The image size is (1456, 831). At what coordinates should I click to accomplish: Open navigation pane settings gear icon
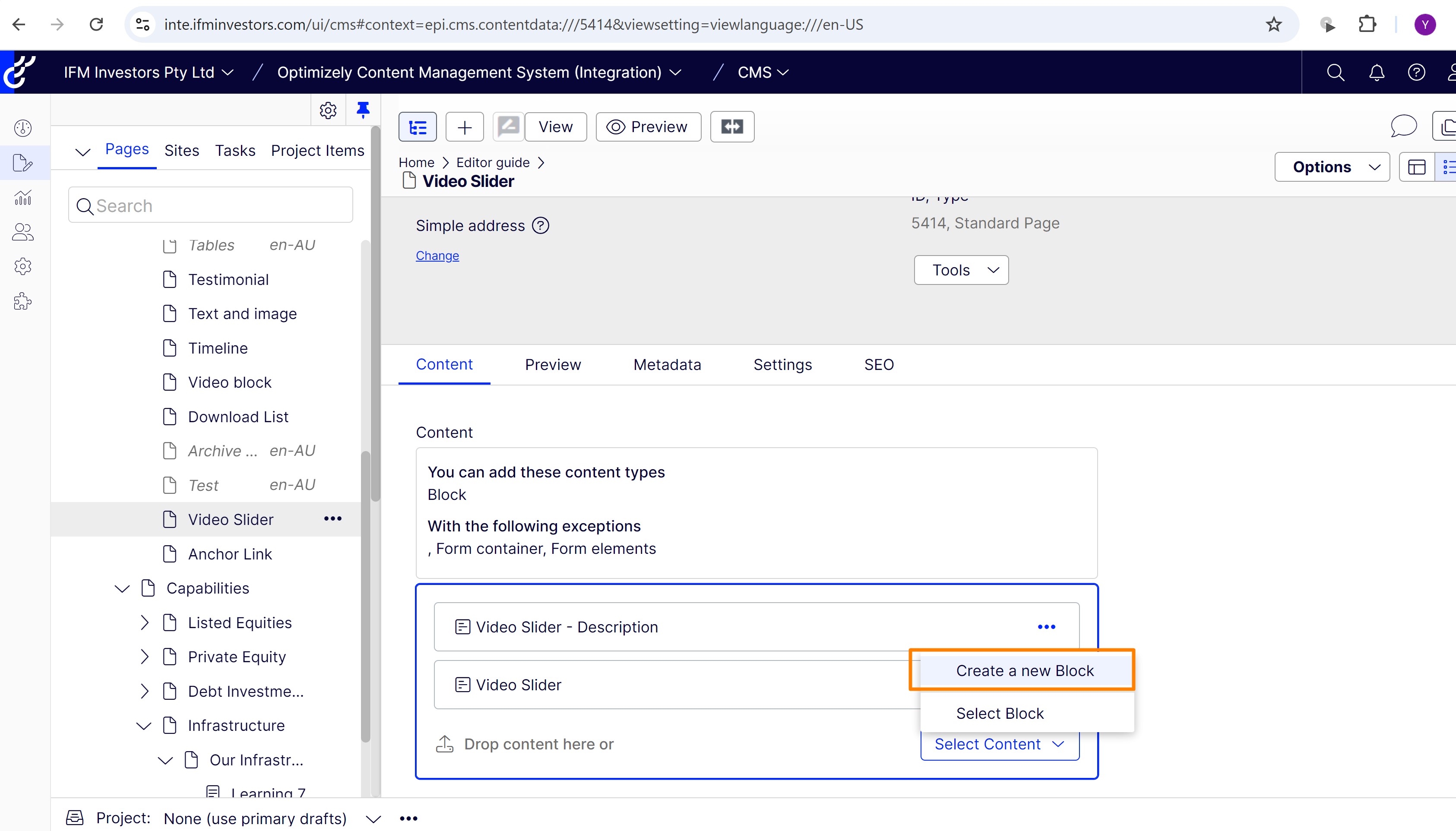click(x=328, y=110)
